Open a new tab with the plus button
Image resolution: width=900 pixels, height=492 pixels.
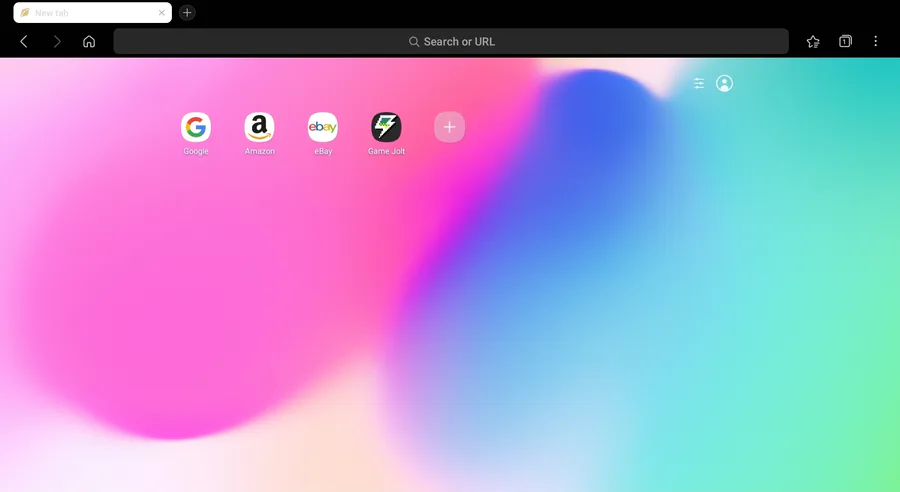pyautogui.click(x=187, y=13)
